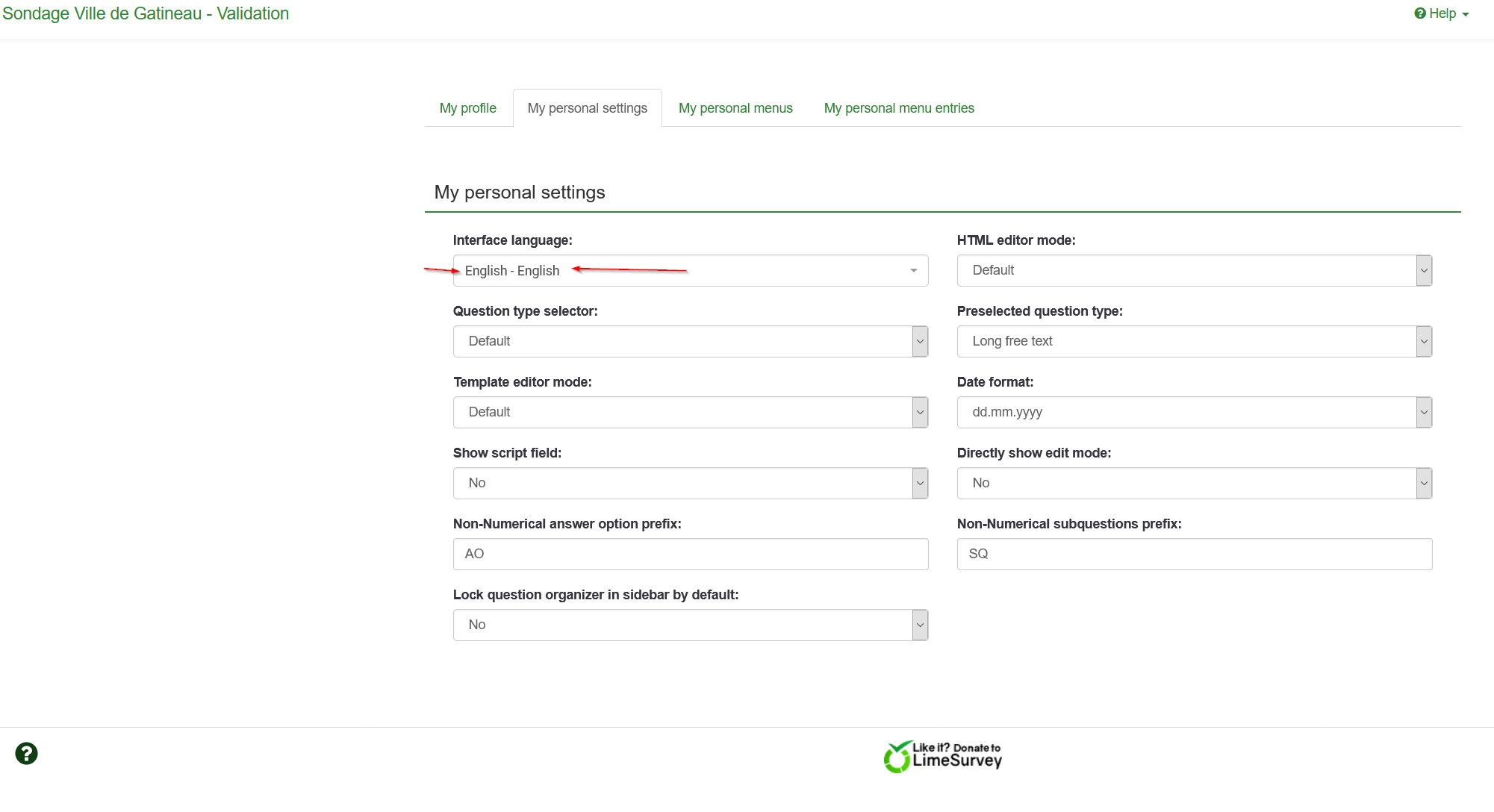Expand the Directly show edit mode dropdown
Image resolution: width=1494 pixels, height=812 pixels.
(1194, 483)
